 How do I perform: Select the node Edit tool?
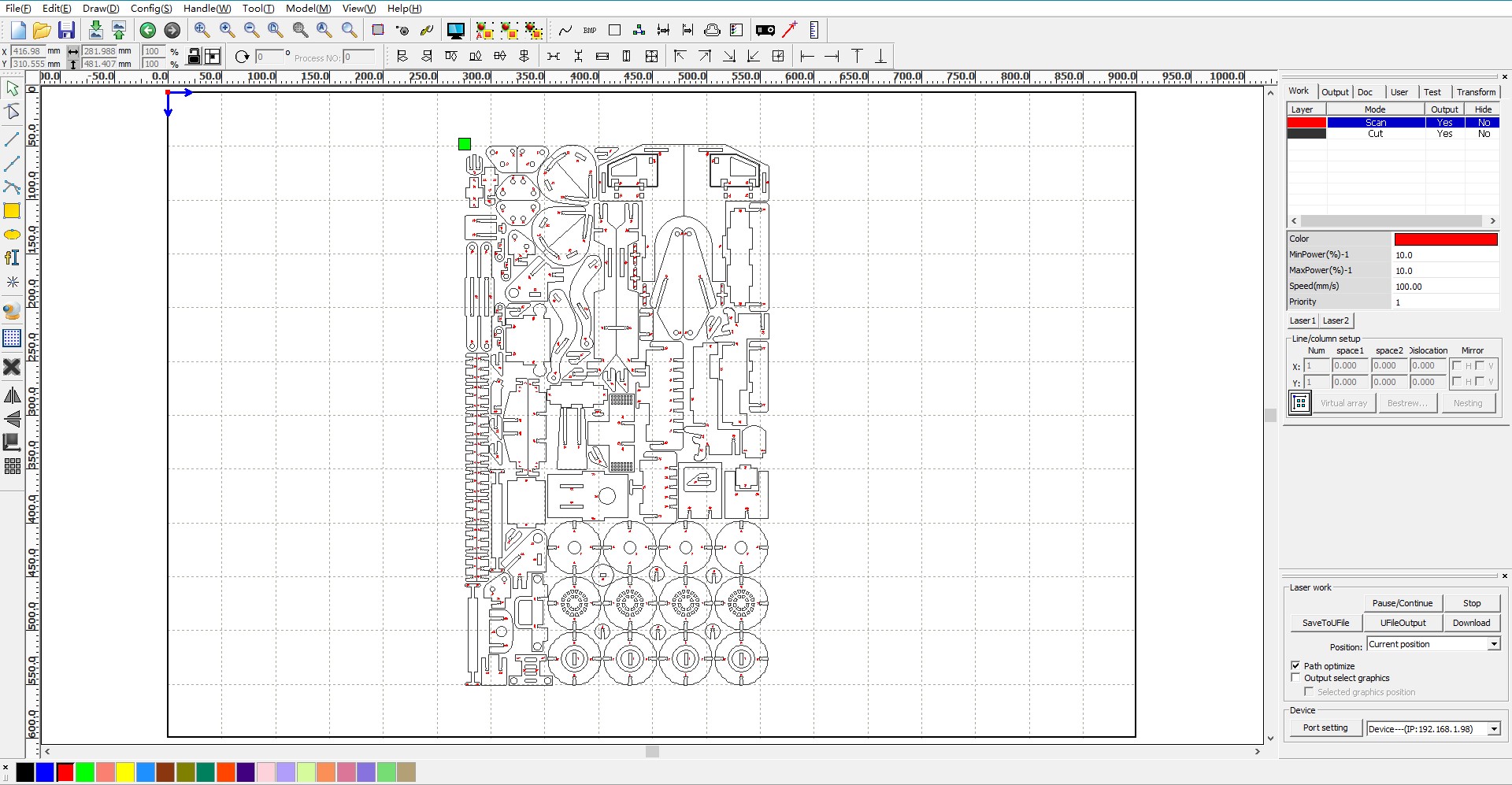point(12,111)
